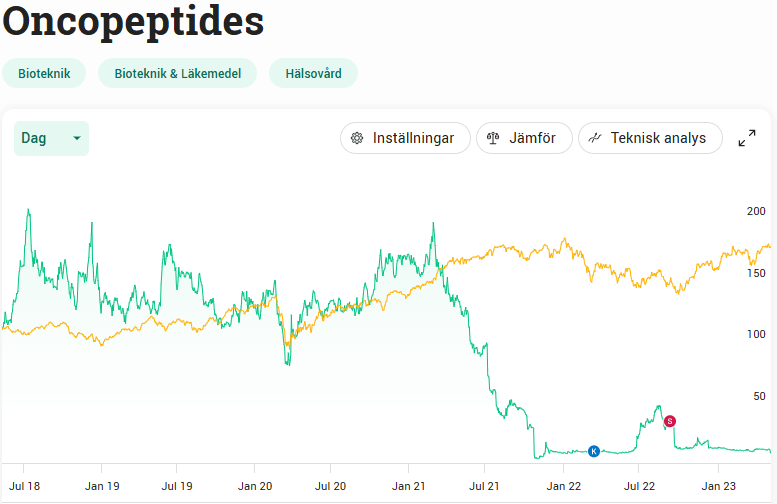Select the red S marker on the chart

pos(670,421)
